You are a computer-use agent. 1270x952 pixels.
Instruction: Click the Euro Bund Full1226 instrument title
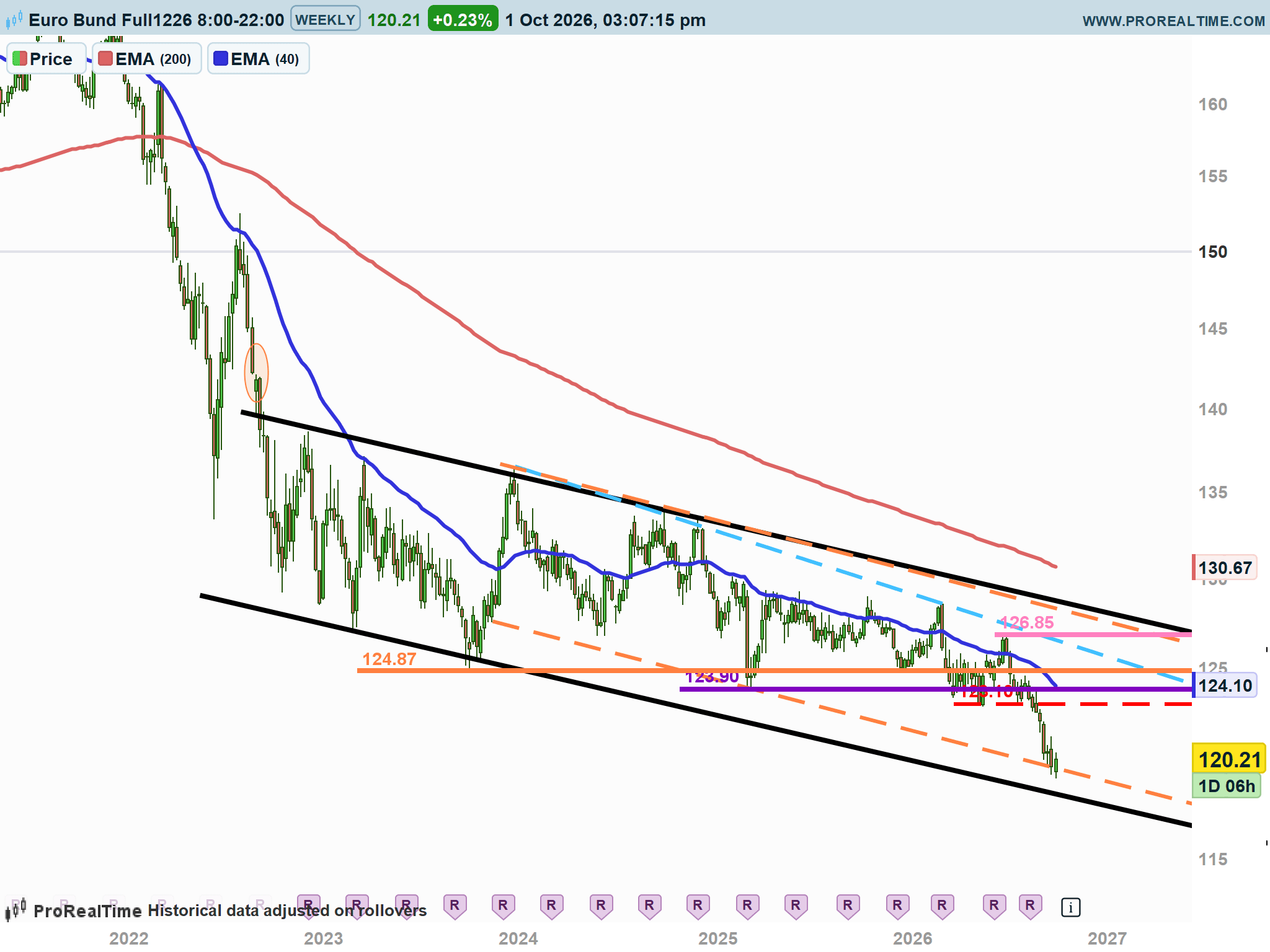click(156, 20)
